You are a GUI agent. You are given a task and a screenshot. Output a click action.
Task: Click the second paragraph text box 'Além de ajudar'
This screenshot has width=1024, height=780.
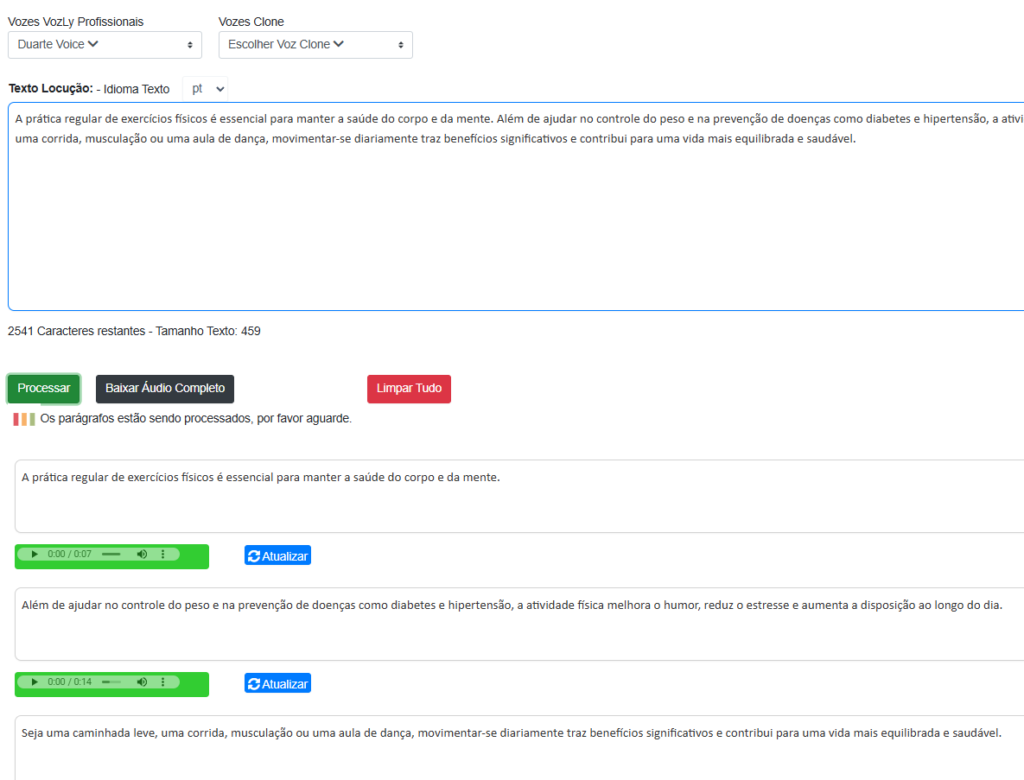coord(519,625)
